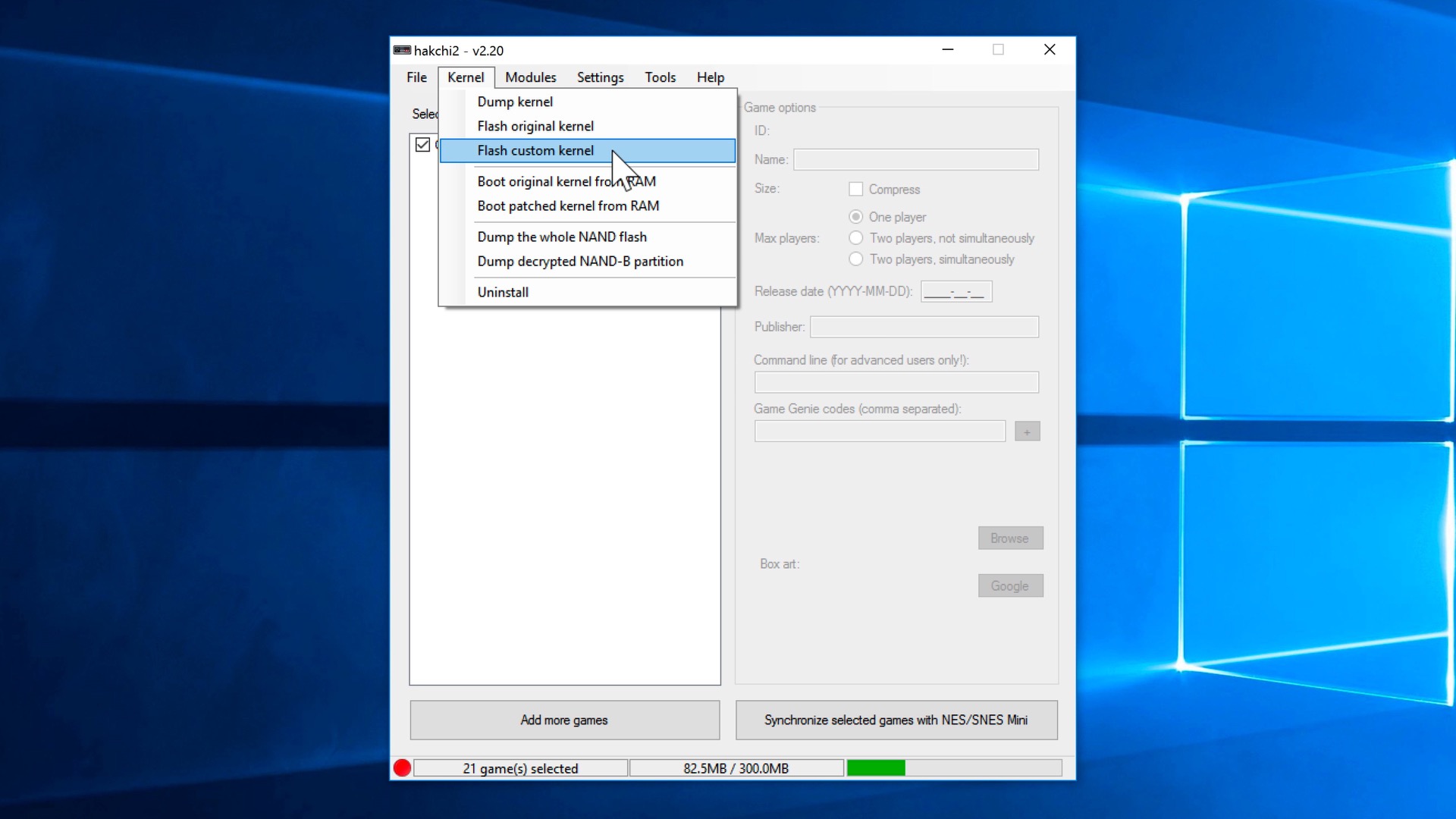Click the Publisher text field
This screenshot has width=1456, height=819.
[924, 327]
